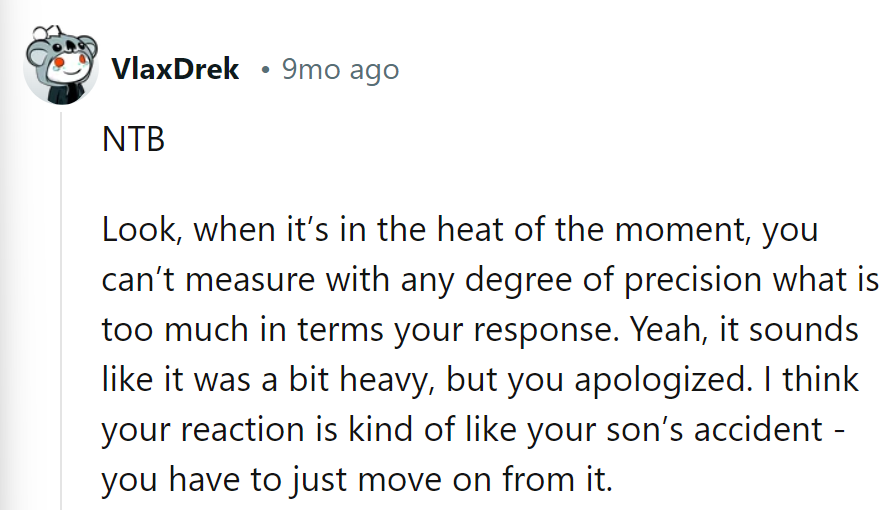The width and height of the screenshot is (892, 510).
Task: Click the word 'precision' in the comment
Action: coord(692,280)
